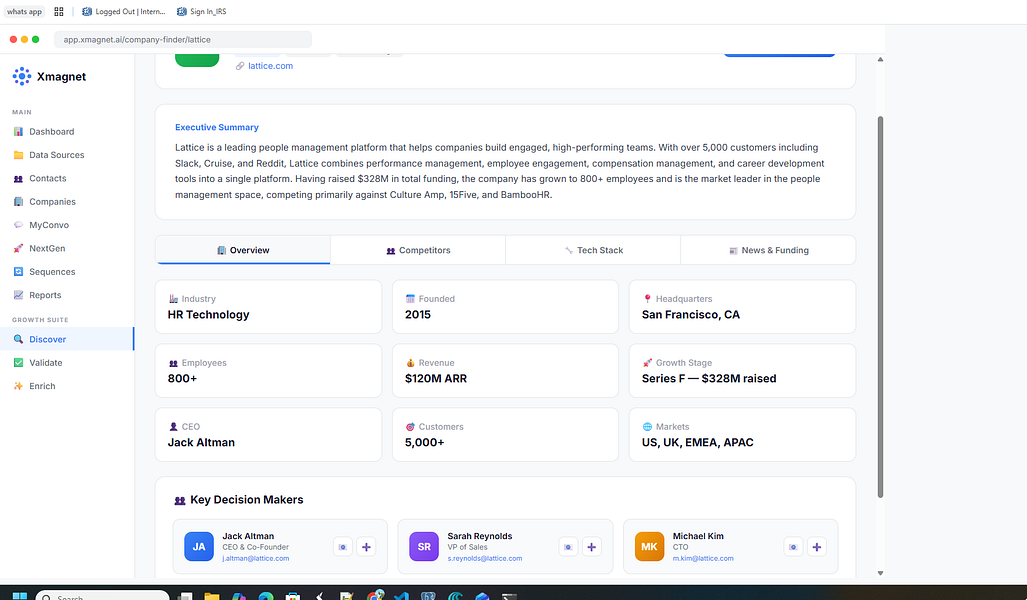Image resolution: width=1027 pixels, height=600 pixels.
Task: Click the JA avatar for Jack Altman
Action: [x=199, y=547]
